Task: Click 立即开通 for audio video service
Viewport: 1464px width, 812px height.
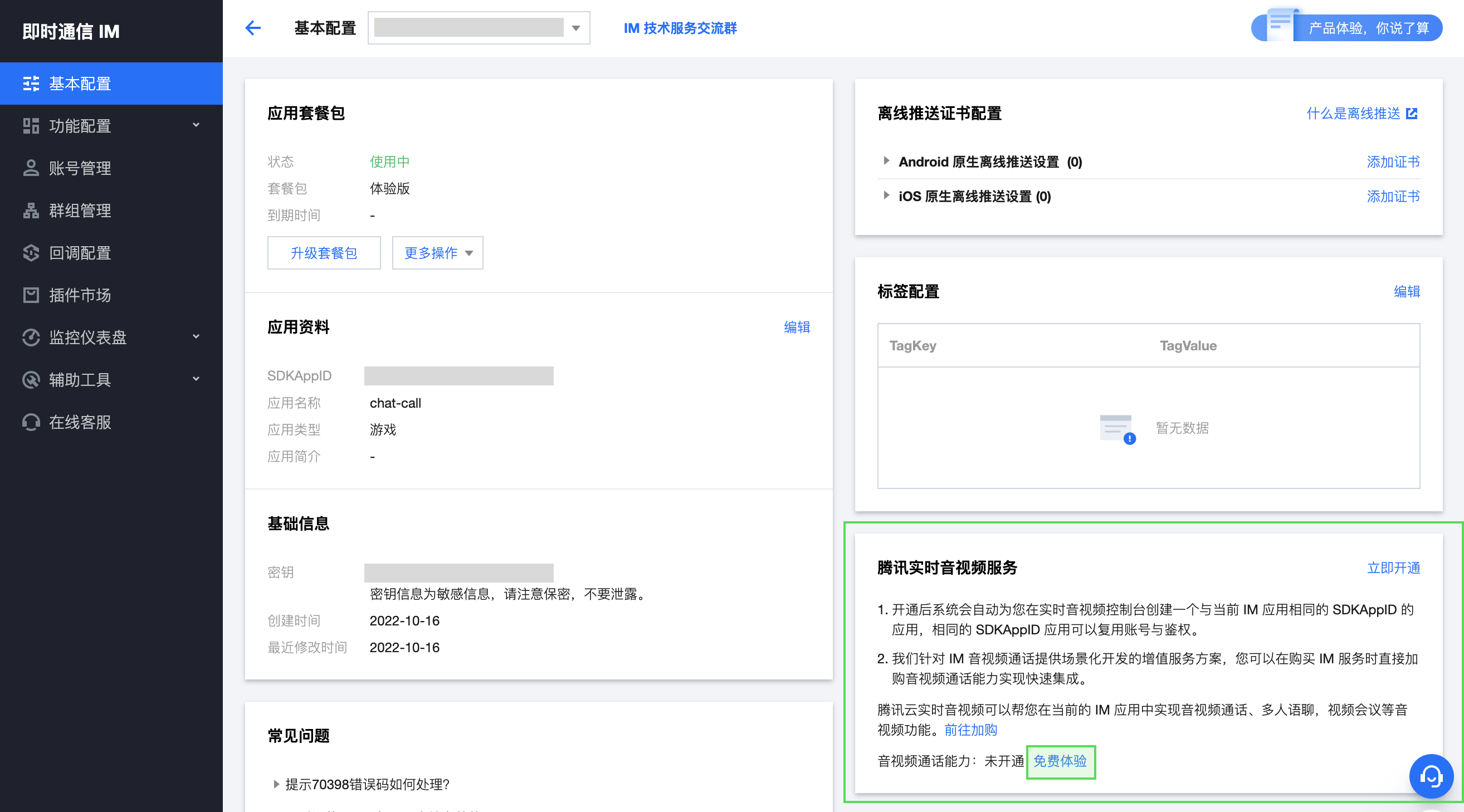Action: [1393, 568]
